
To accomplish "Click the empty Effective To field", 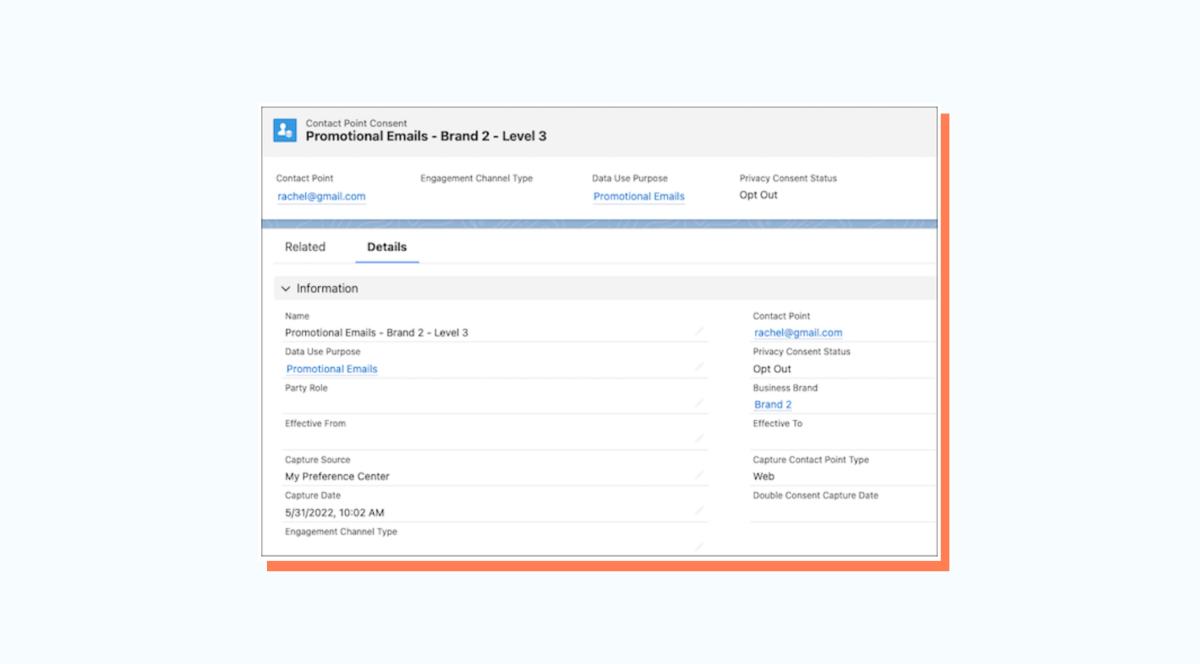I will pyautogui.click(x=843, y=440).
